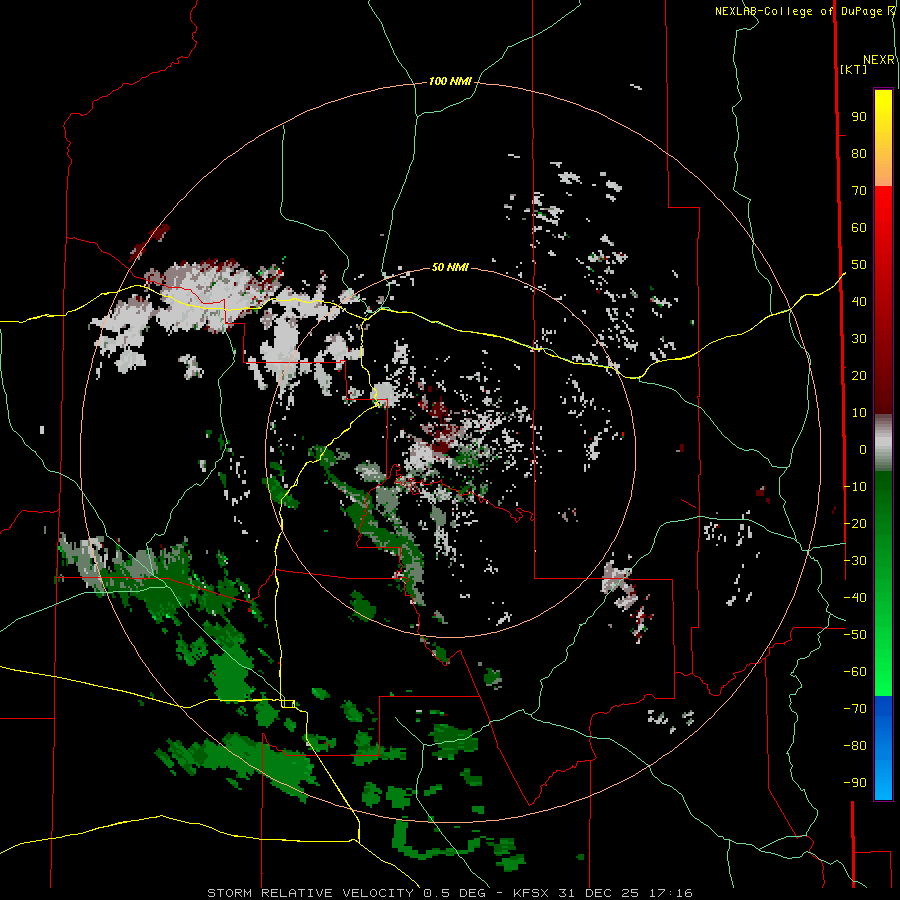
Task: Click the -70 scale label
Action: pyautogui.click(x=855, y=709)
